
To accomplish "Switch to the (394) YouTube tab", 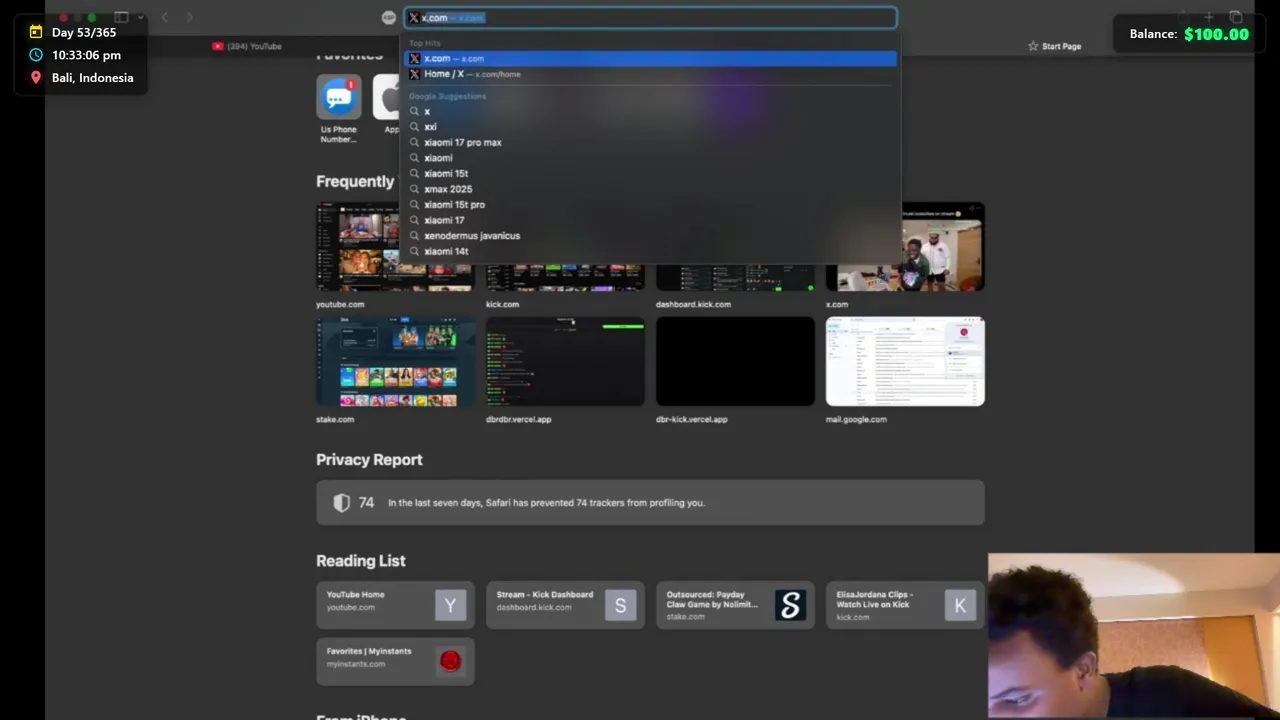I will 247,46.
